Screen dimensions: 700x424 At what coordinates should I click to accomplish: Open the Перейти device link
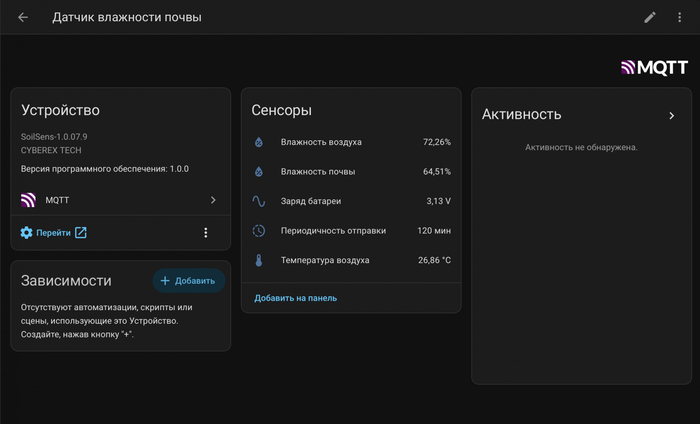(53, 233)
